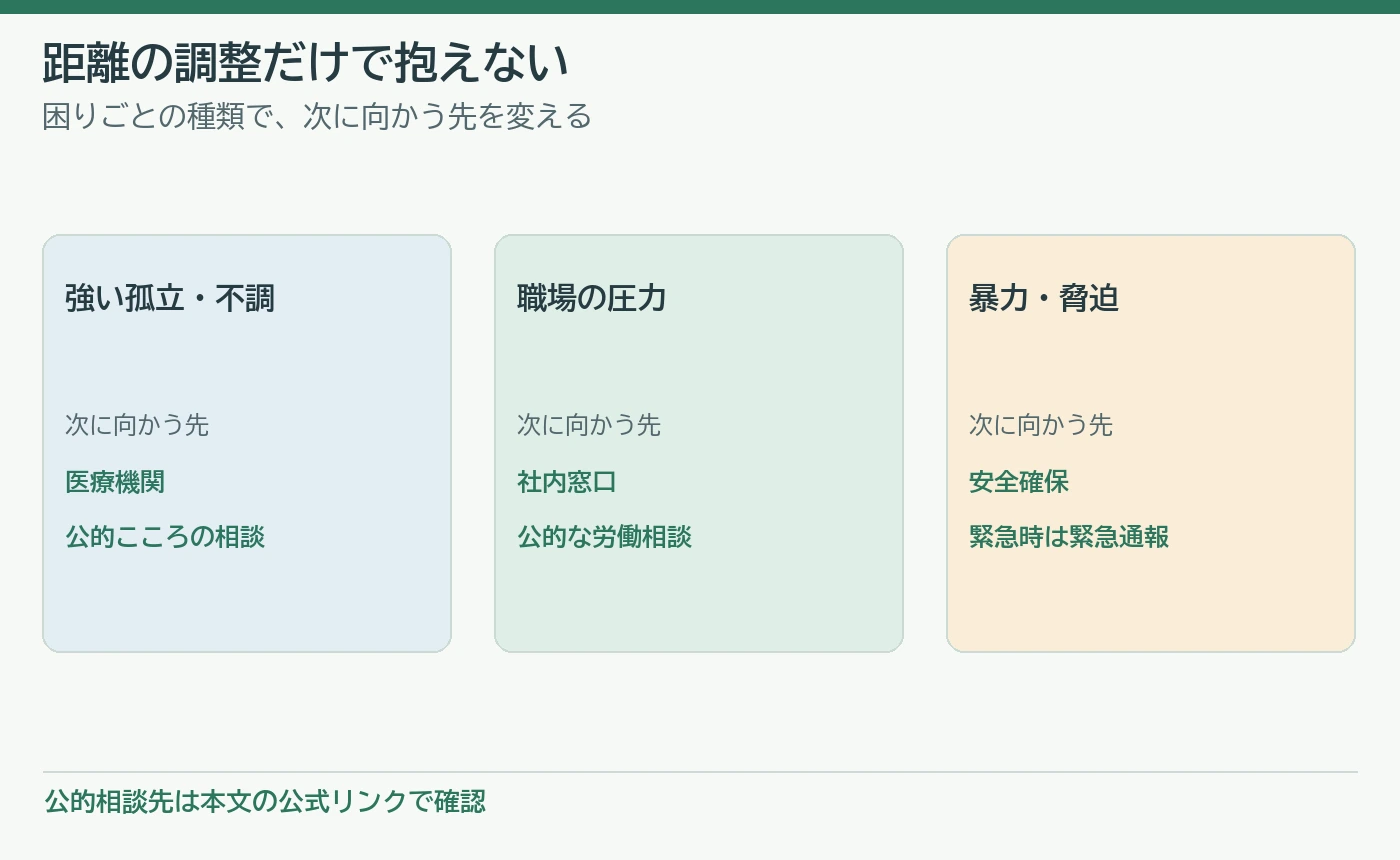Click "次に向かう先" in the 強い孤立・不調 card
Screen dimensions: 1400x860
tap(137, 425)
